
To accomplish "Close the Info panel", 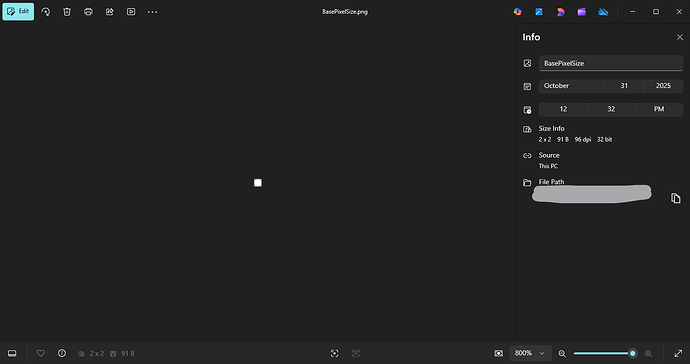I will pyautogui.click(x=679, y=37).
